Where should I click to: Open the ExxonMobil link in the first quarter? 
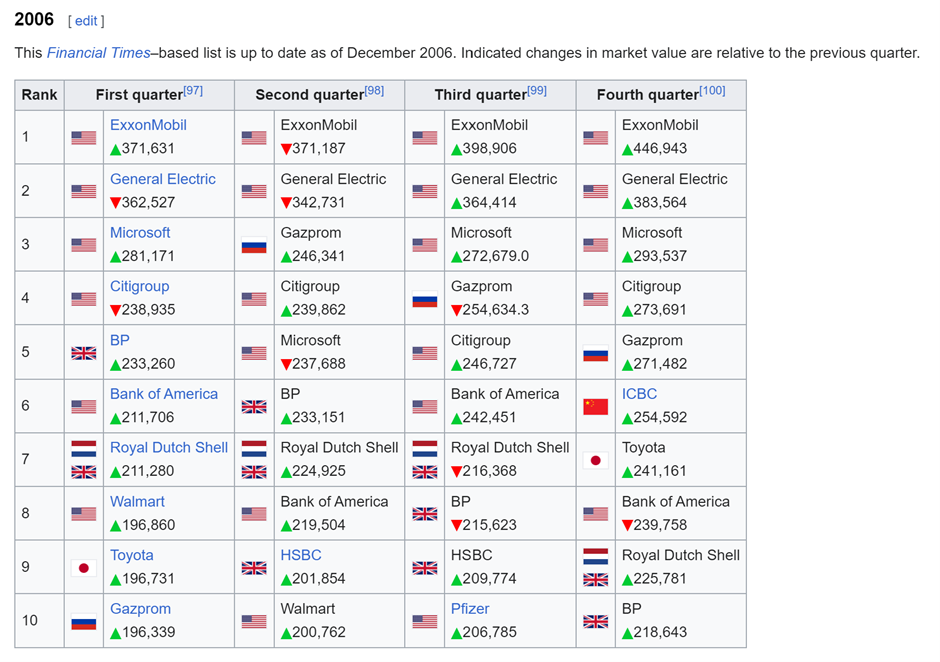point(148,125)
